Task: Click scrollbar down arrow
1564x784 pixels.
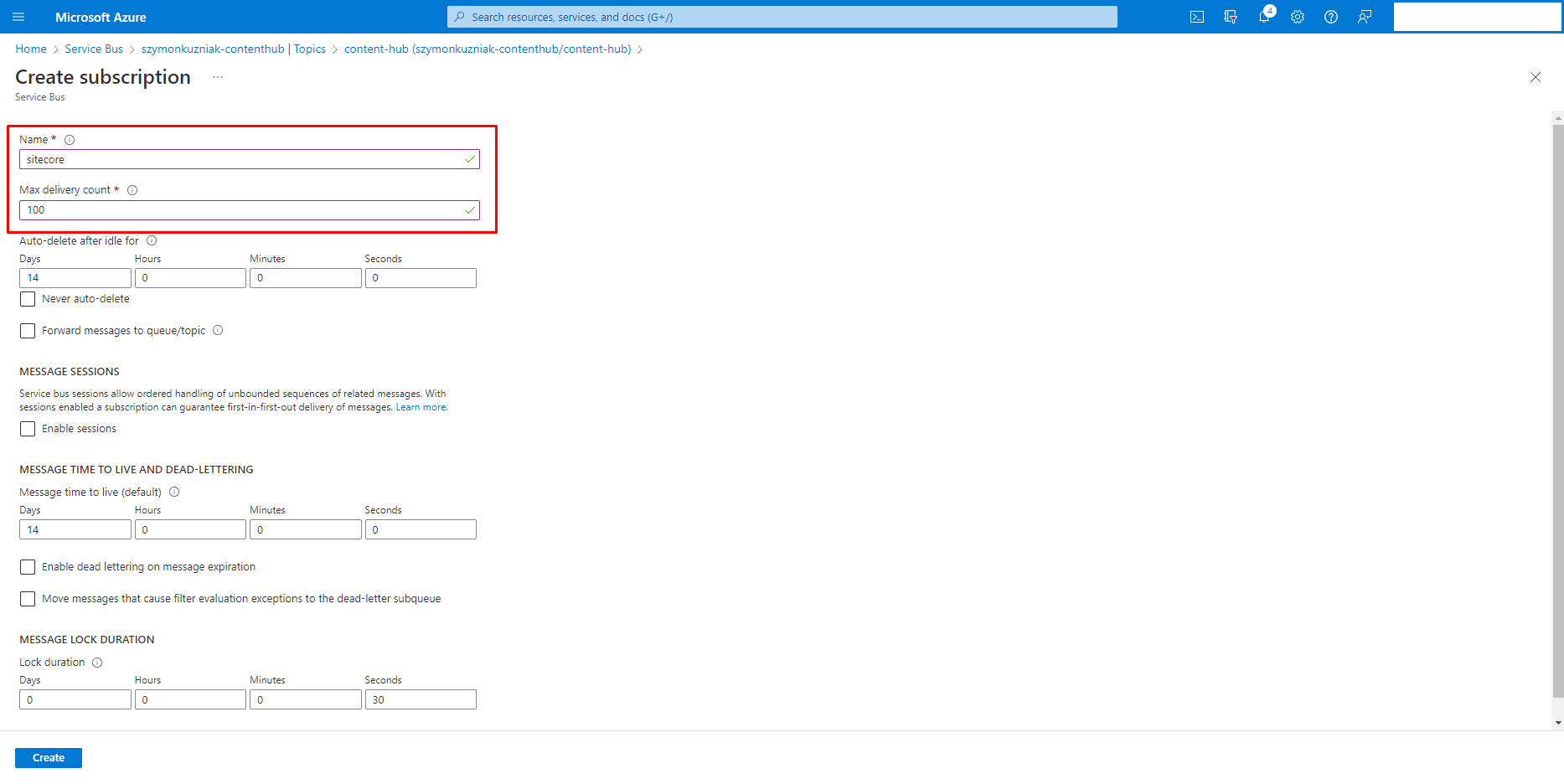Action: pos(1557,723)
